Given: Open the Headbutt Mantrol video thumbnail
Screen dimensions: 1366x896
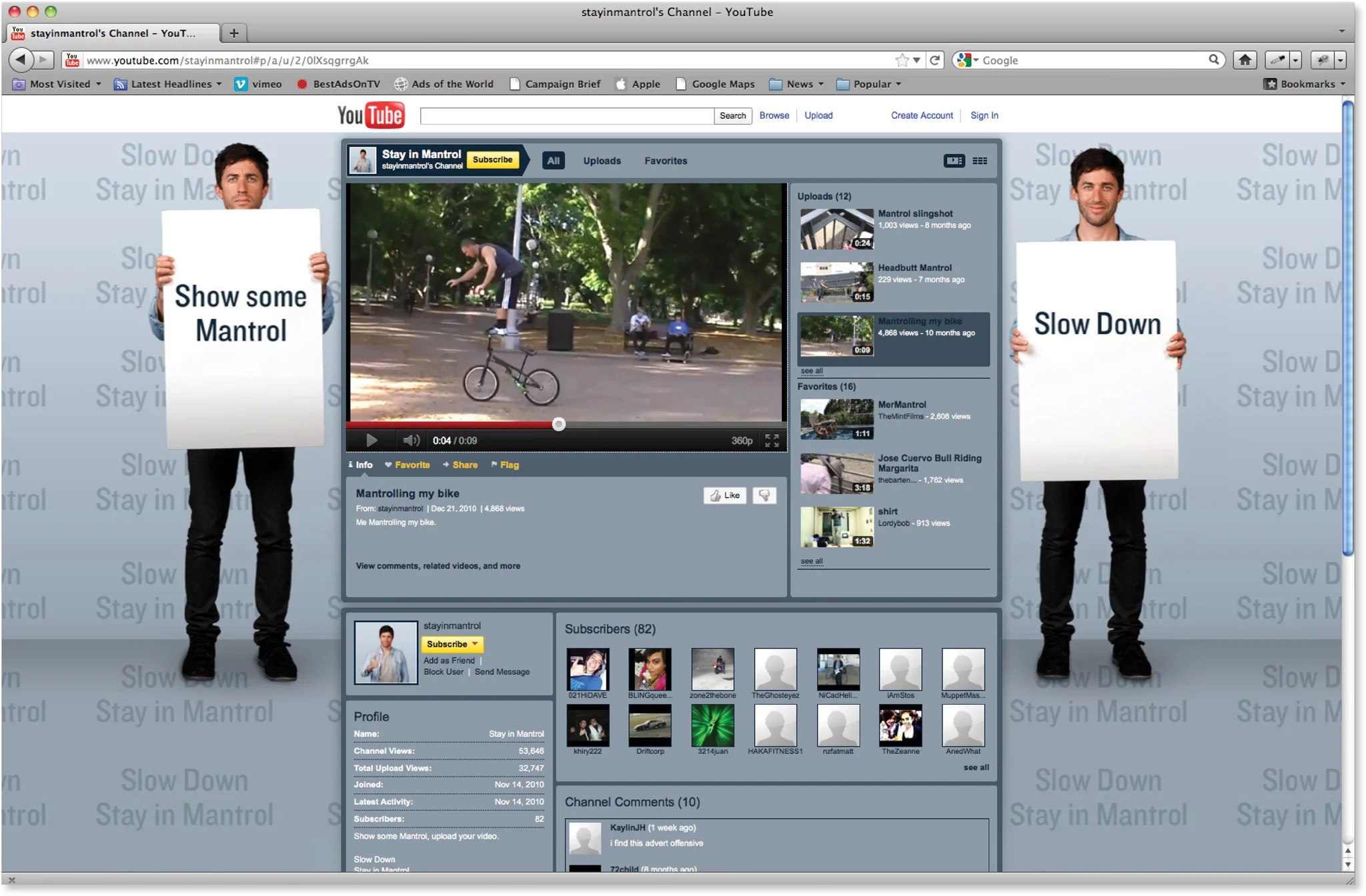Looking at the screenshot, I should (x=836, y=282).
